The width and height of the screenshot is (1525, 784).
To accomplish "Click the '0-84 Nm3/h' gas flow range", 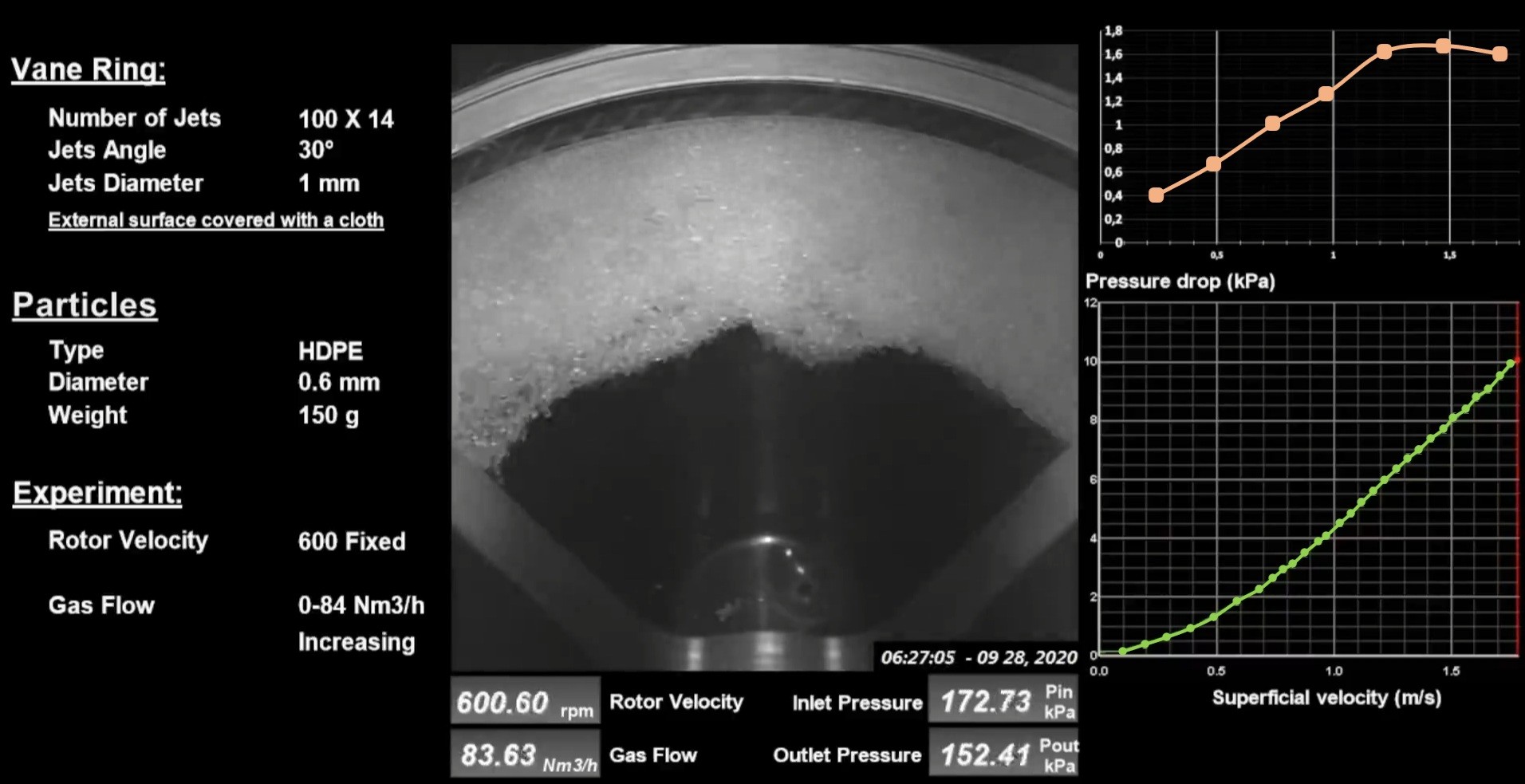I will pos(361,605).
